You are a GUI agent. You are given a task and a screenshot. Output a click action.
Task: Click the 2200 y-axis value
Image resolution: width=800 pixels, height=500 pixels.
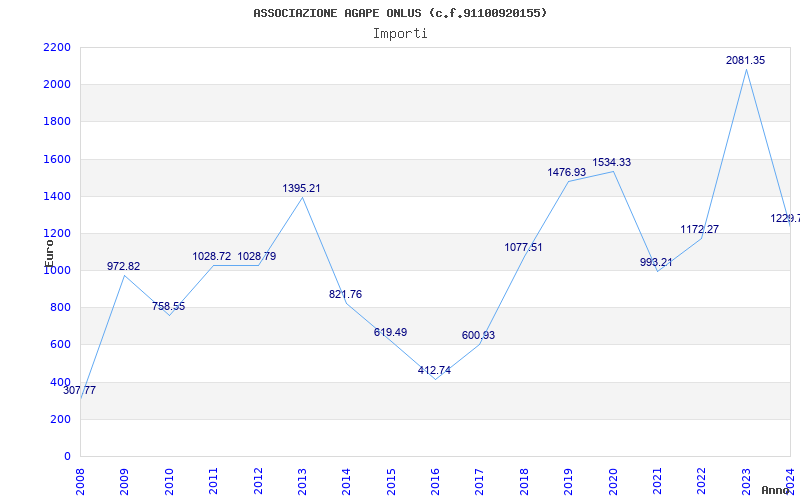click(57, 47)
